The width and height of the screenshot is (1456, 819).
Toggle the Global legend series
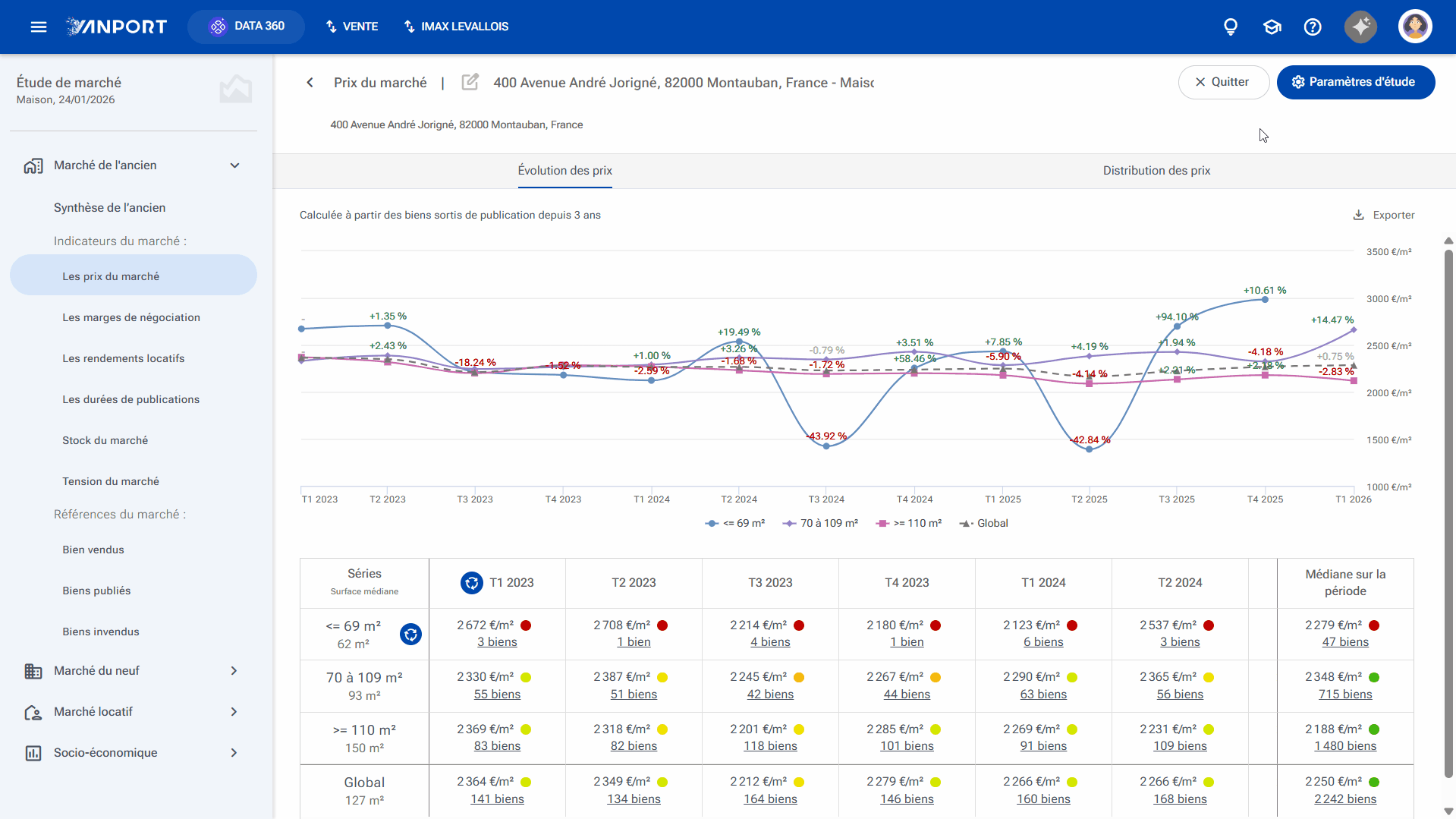pyautogui.click(x=983, y=523)
